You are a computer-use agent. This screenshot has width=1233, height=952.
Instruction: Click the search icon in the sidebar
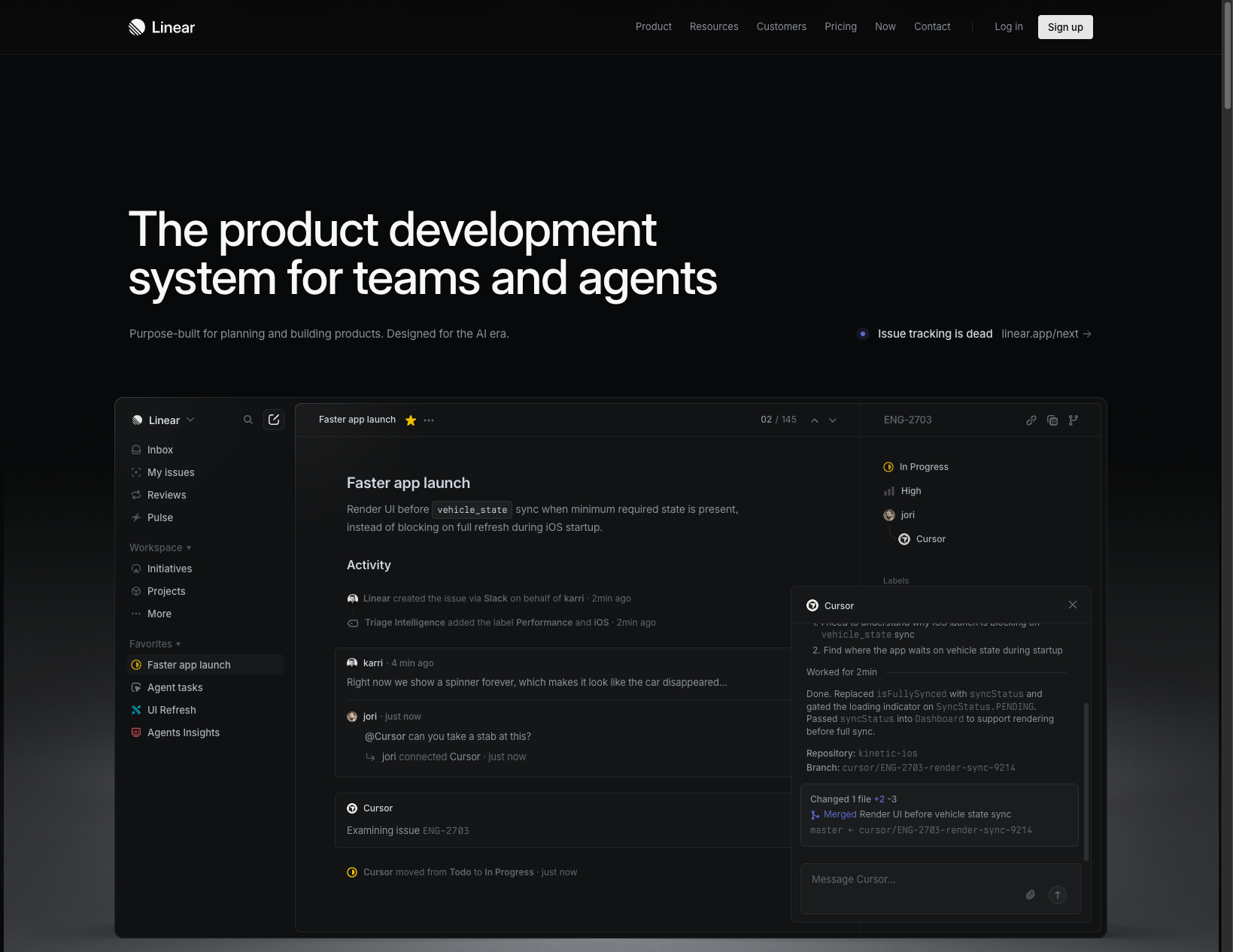coord(248,420)
